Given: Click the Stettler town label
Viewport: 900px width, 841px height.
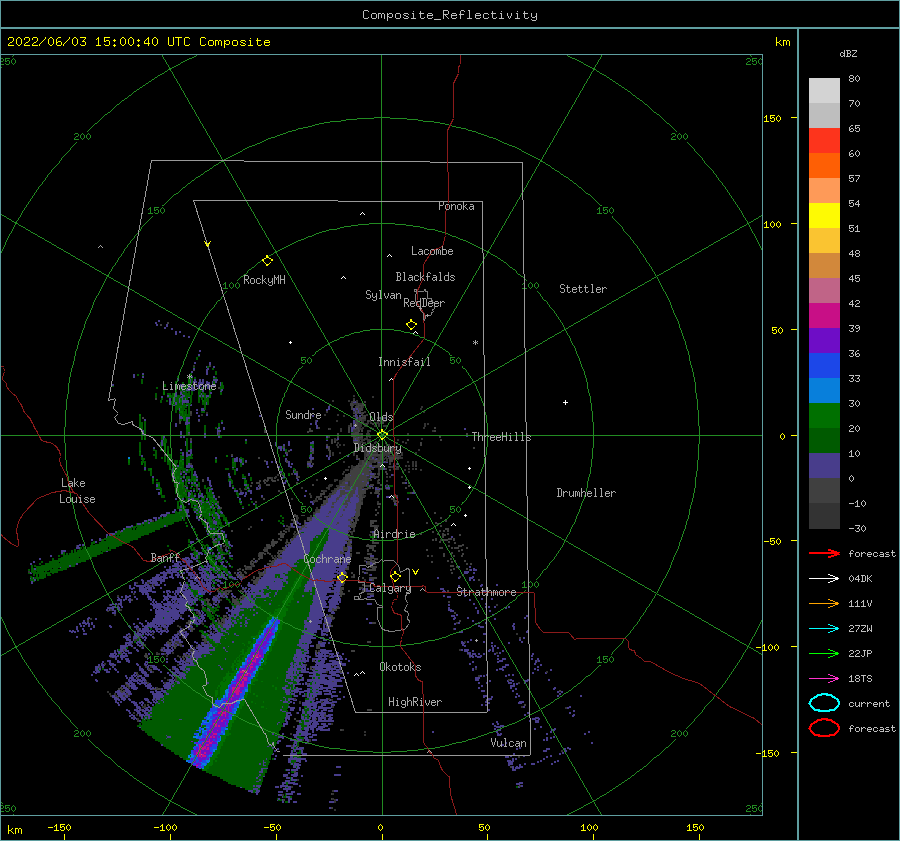Looking at the screenshot, I should point(583,289).
